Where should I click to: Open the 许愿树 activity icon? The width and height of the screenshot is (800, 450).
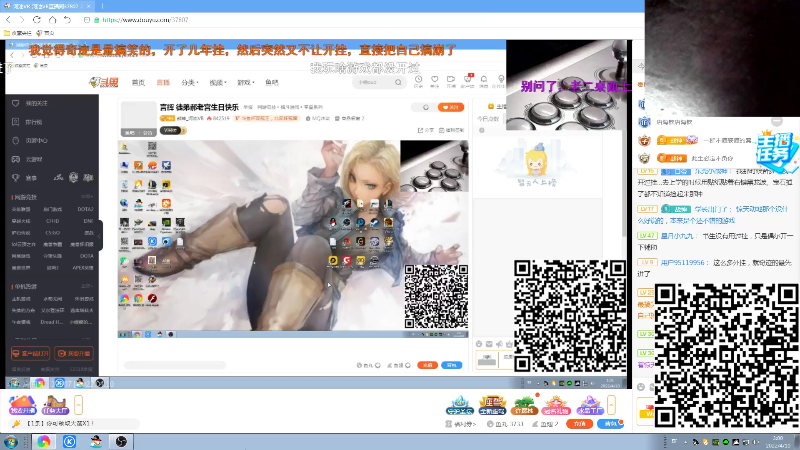[x=524, y=405]
